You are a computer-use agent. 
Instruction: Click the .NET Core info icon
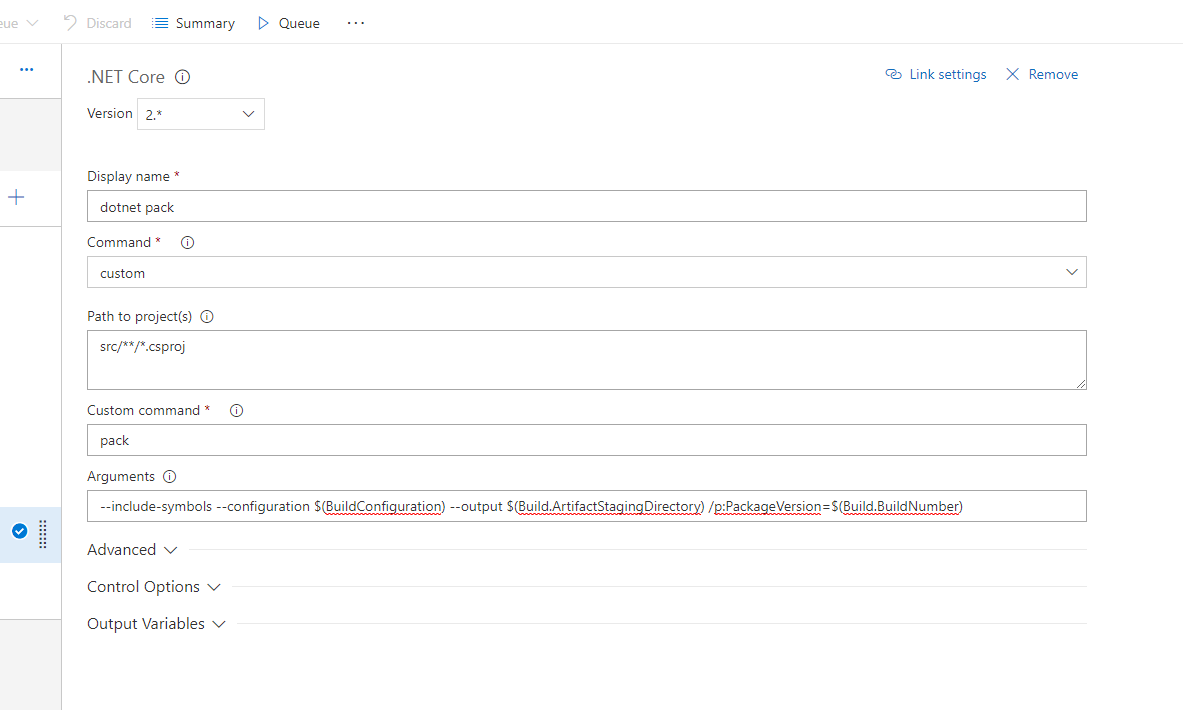coord(183,77)
